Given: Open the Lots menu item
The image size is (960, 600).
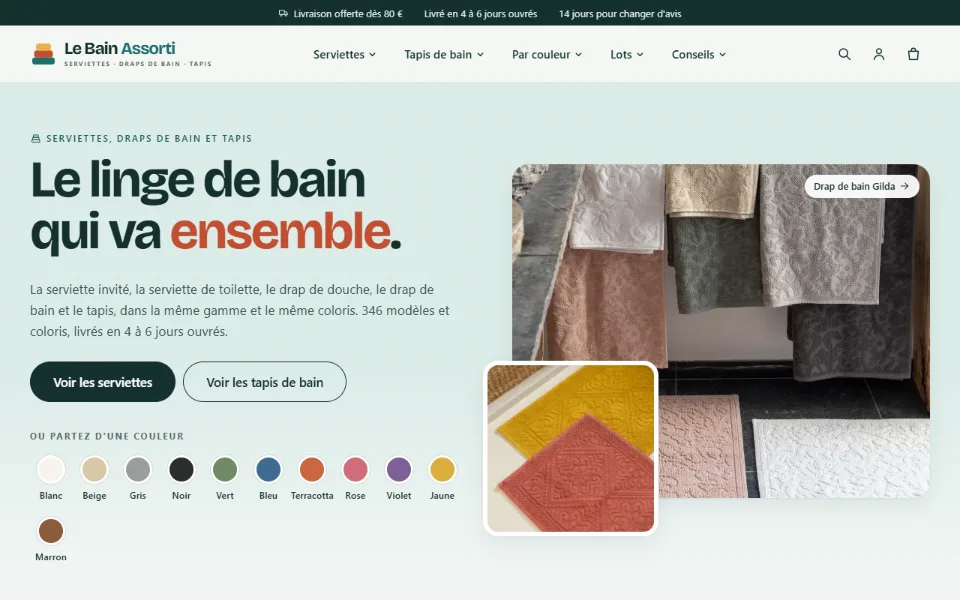Looking at the screenshot, I should (x=627, y=54).
